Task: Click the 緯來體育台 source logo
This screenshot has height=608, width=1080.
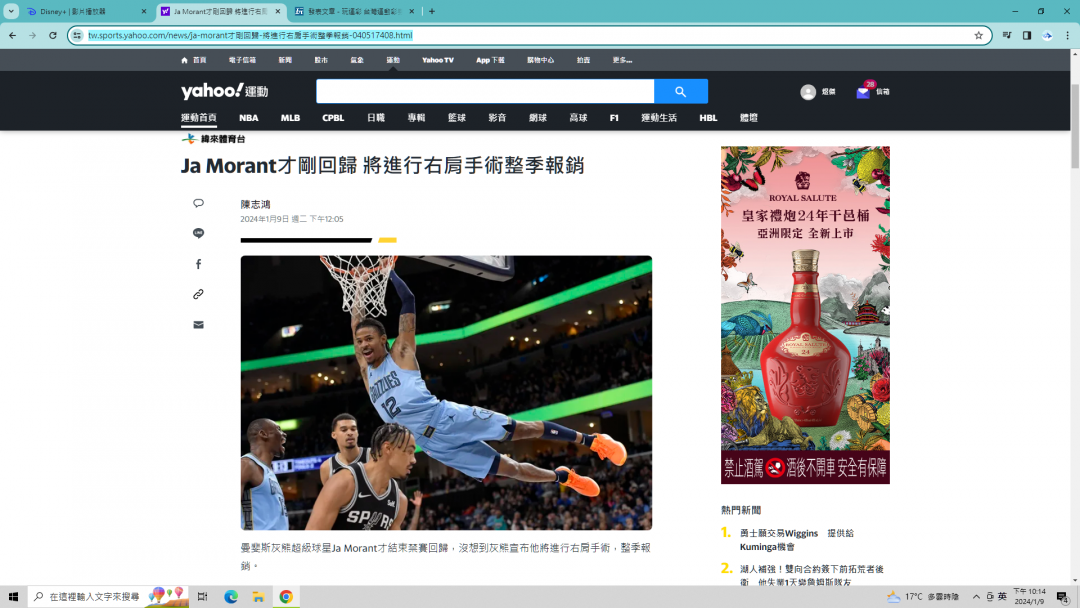Action: coord(214,139)
